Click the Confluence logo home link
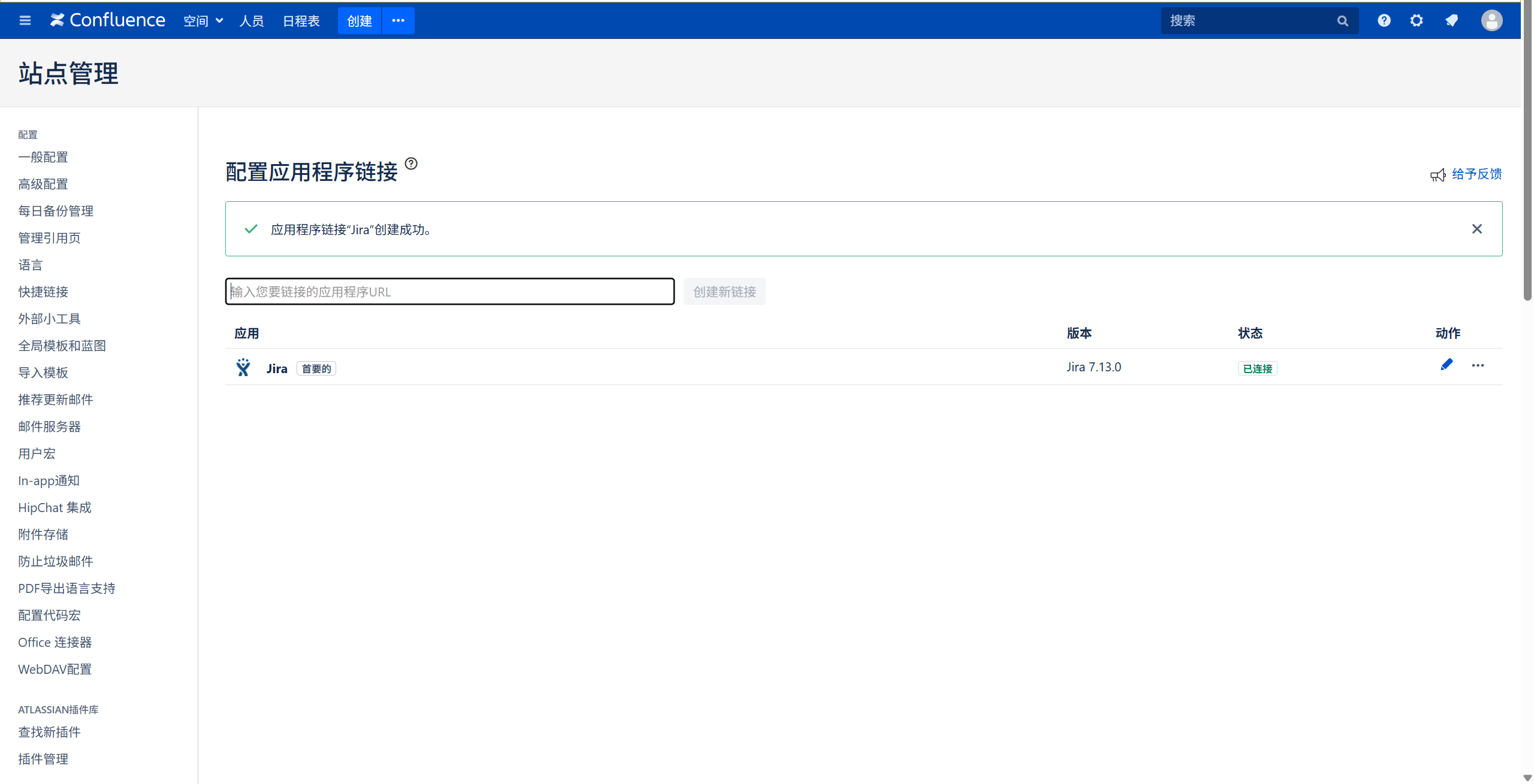This screenshot has width=1534, height=784. 108,20
